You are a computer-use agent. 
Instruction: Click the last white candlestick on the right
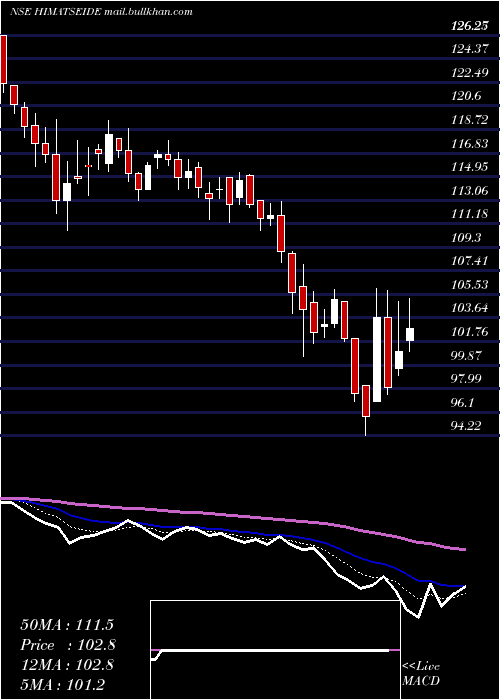coord(410,334)
